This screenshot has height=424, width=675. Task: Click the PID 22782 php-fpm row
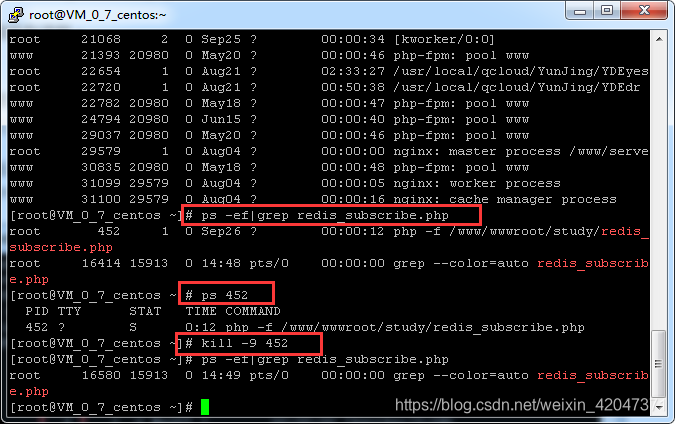pyautogui.click(x=269, y=103)
